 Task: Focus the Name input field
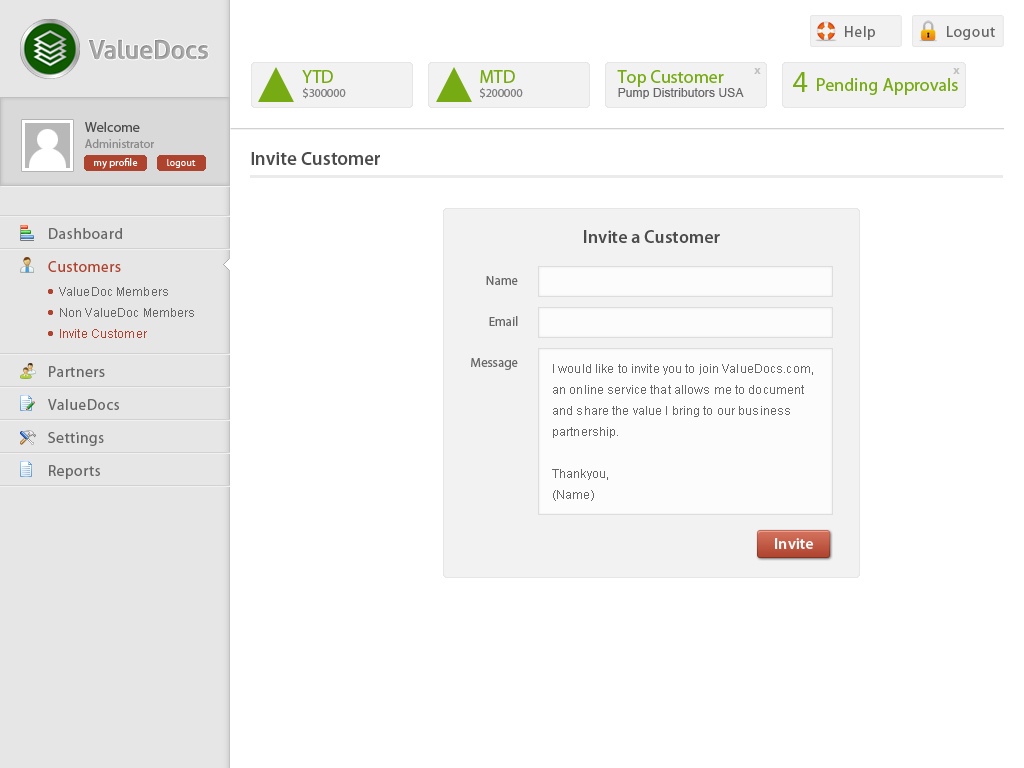click(685, 281)
